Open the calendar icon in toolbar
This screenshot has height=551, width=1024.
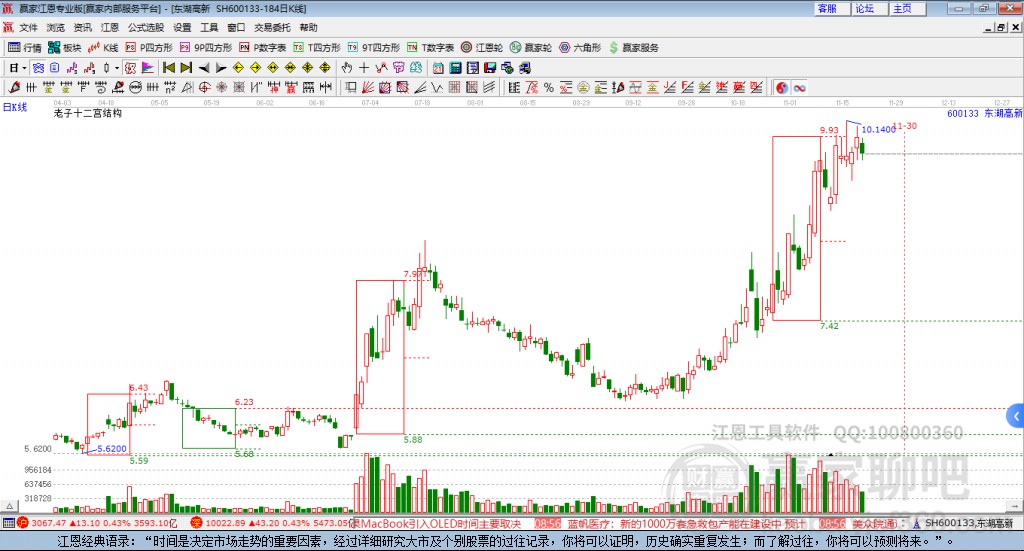[x=438, y=68]
